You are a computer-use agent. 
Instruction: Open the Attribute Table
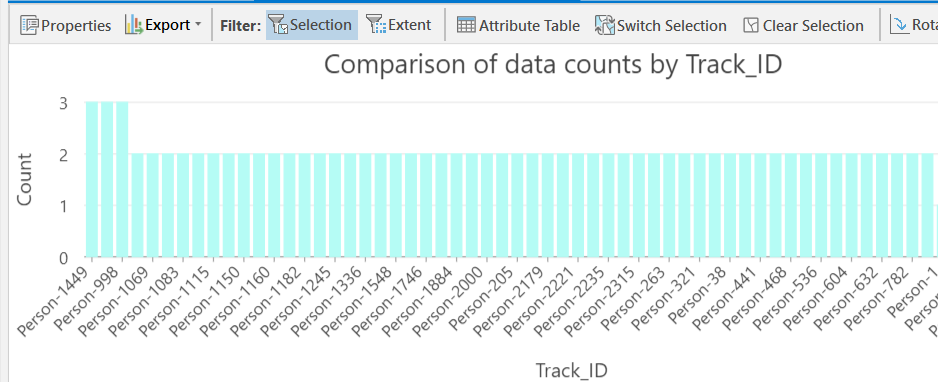pyautogui.click(x=519, y=25)
